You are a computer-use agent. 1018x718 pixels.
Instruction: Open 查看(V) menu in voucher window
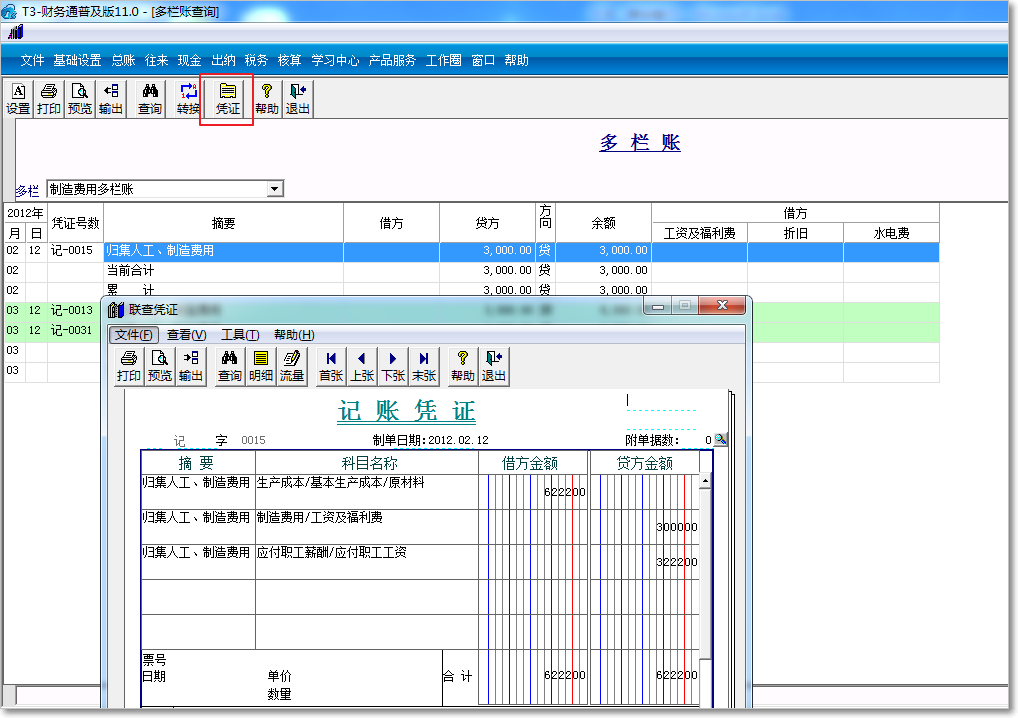pyautogui.click(x=186, y=335)
